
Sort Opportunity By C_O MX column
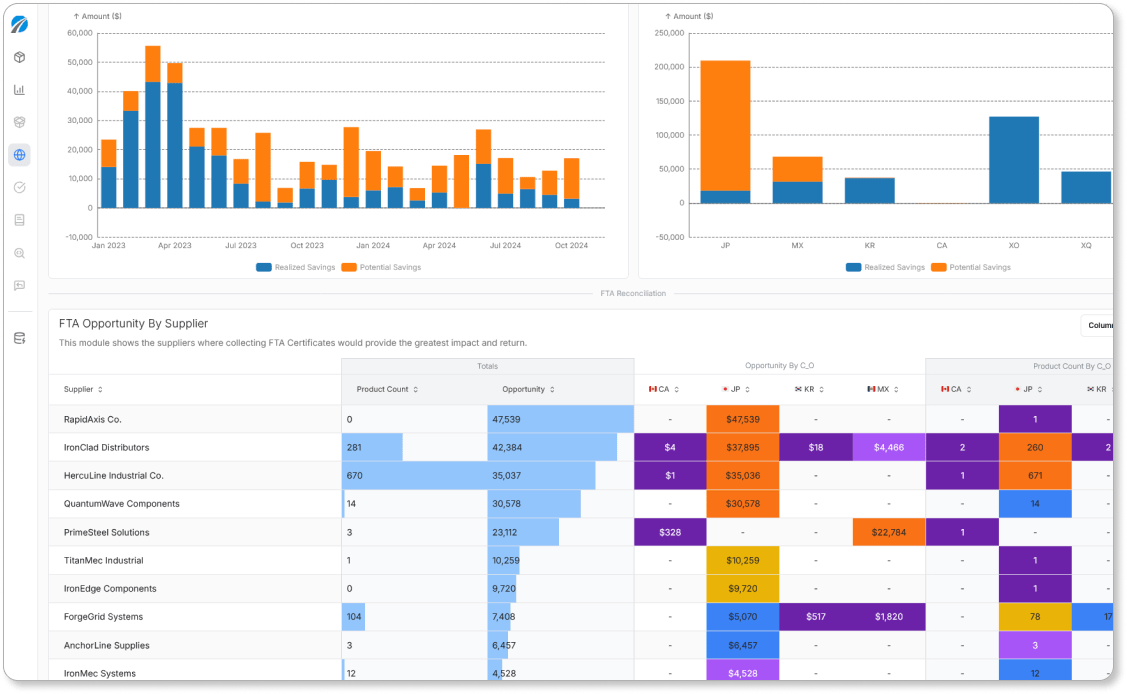883,389
